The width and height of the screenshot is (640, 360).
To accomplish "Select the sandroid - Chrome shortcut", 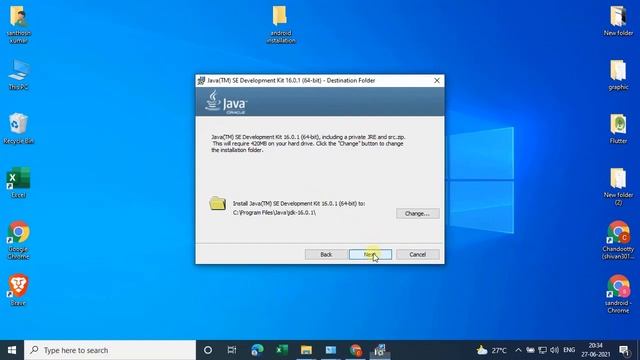I will pyautogui.click(x=618, y=294).
